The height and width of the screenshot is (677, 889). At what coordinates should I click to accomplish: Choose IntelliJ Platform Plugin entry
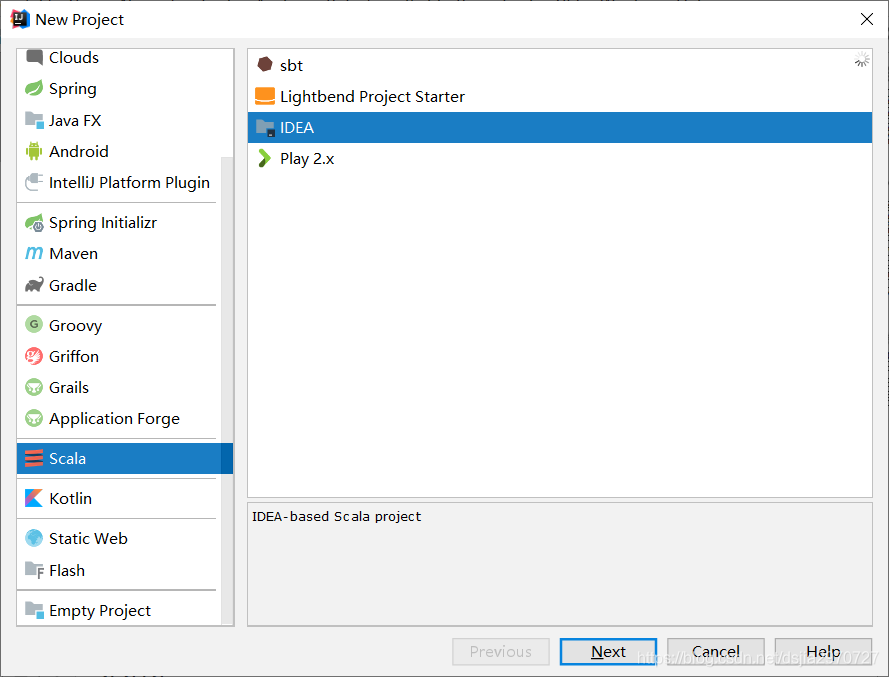point(129,182)
